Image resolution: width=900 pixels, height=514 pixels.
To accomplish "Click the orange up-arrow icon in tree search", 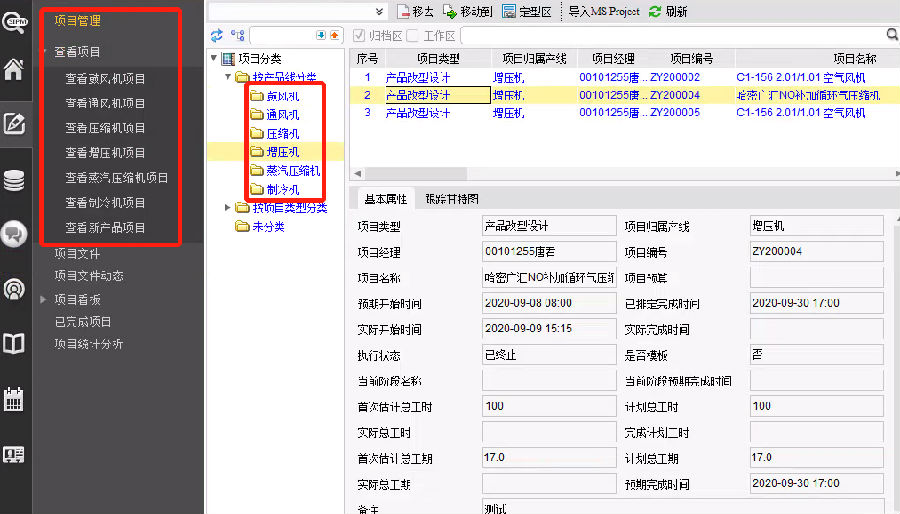I will pos(335,36).
